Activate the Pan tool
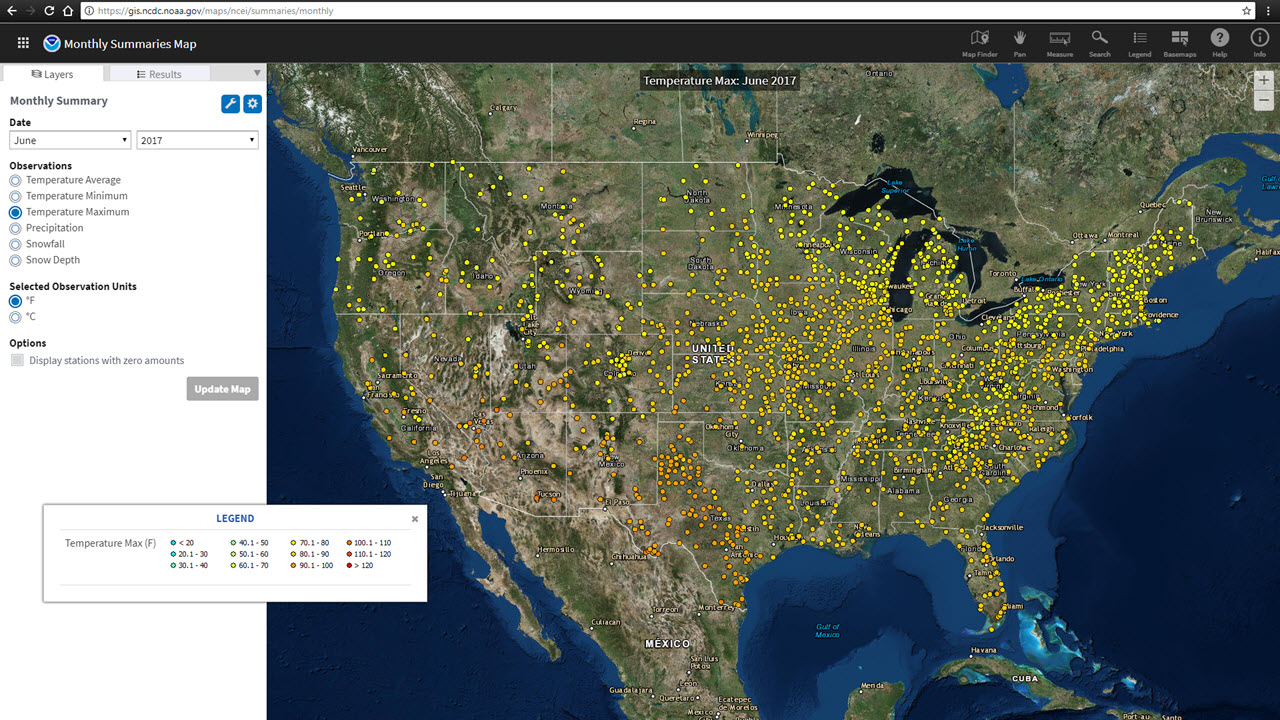 [x=1020, y=42]
